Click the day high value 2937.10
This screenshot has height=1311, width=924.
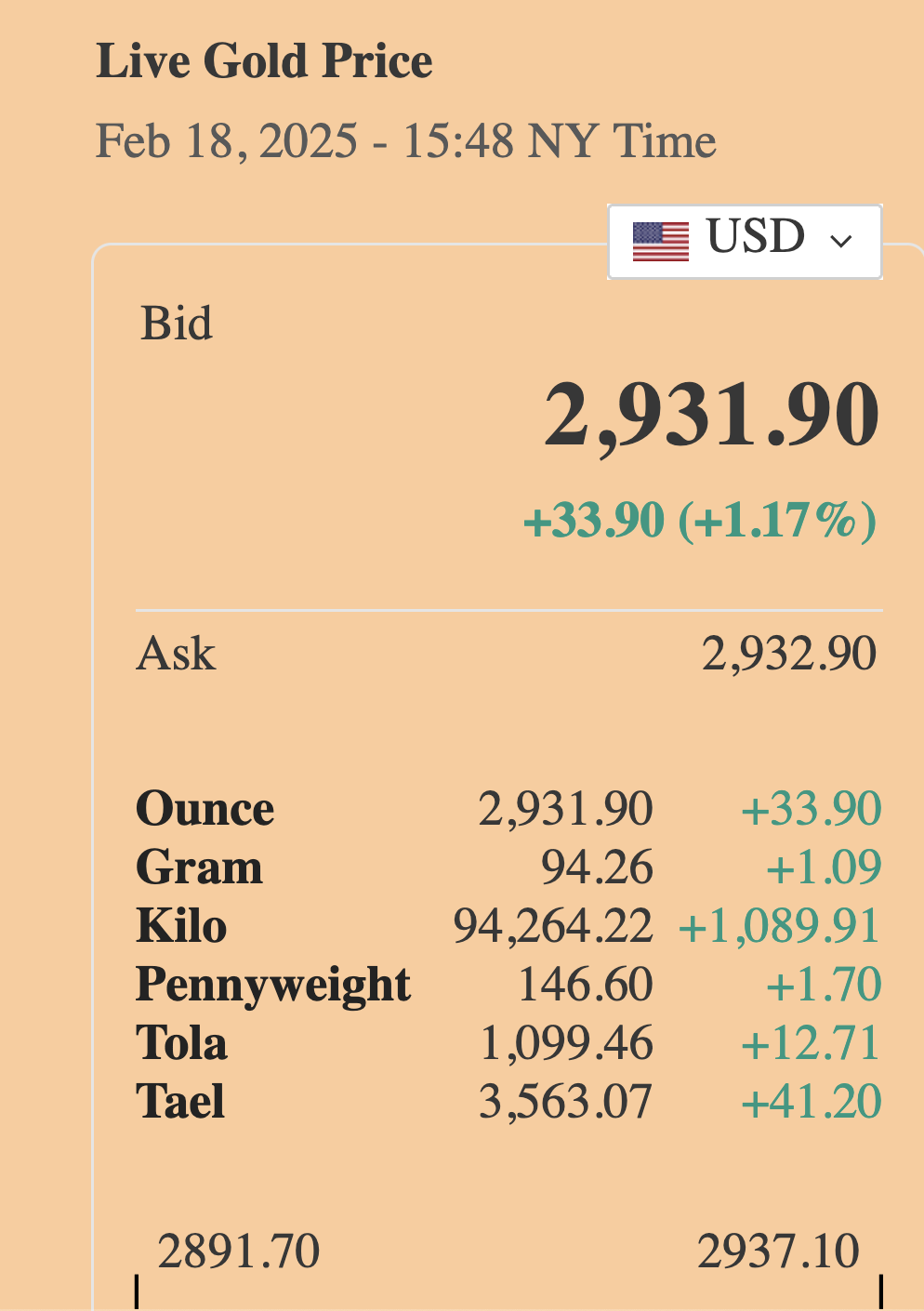click(x=778, y=1251)
